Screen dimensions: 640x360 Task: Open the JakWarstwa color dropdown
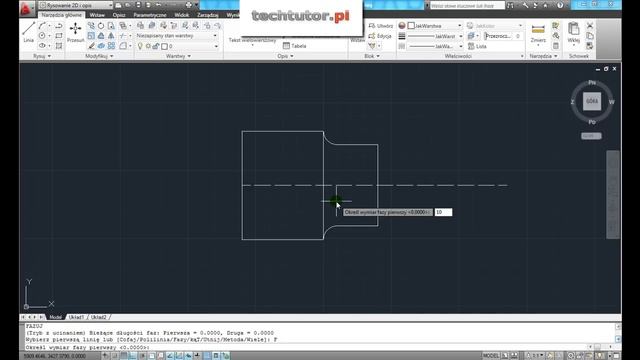click(435, 26)
